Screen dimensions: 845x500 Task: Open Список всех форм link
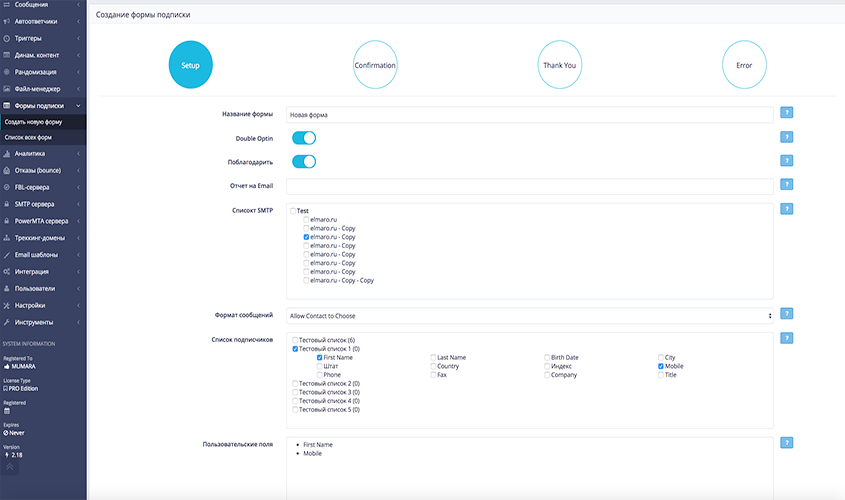click(28, 137)
